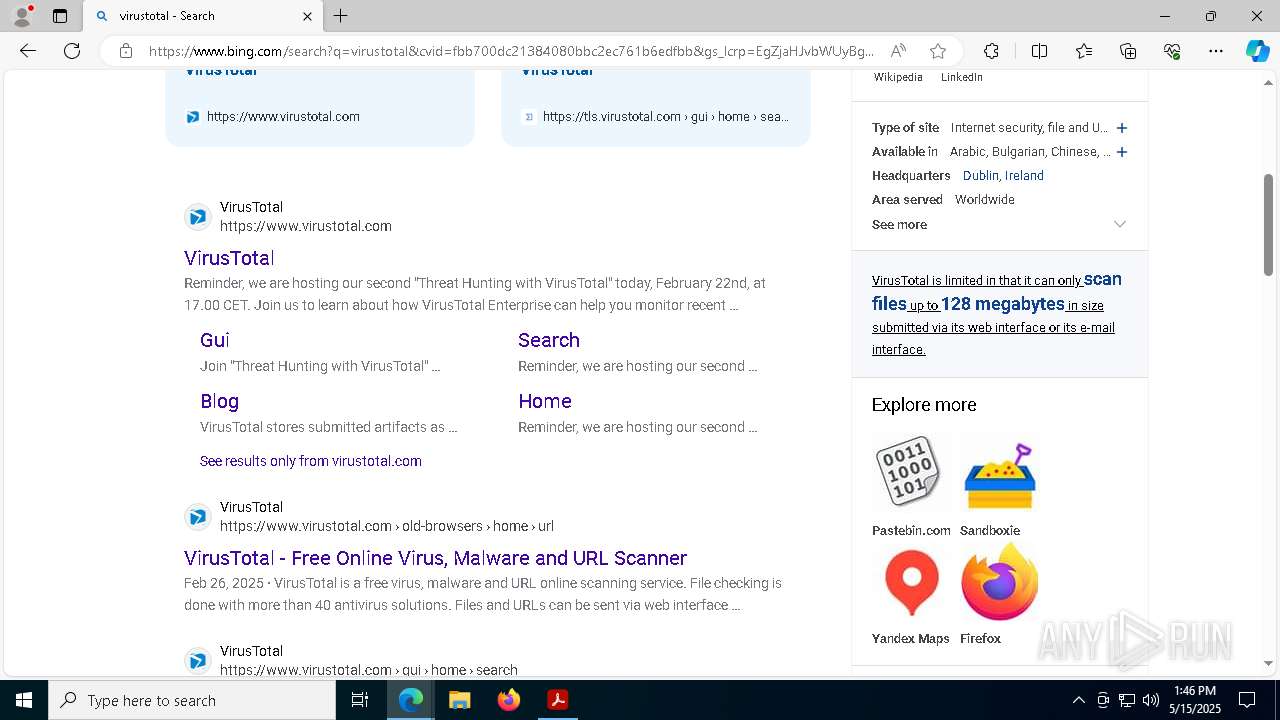Open the Extensions puzzle icon

tap(991, 51)
